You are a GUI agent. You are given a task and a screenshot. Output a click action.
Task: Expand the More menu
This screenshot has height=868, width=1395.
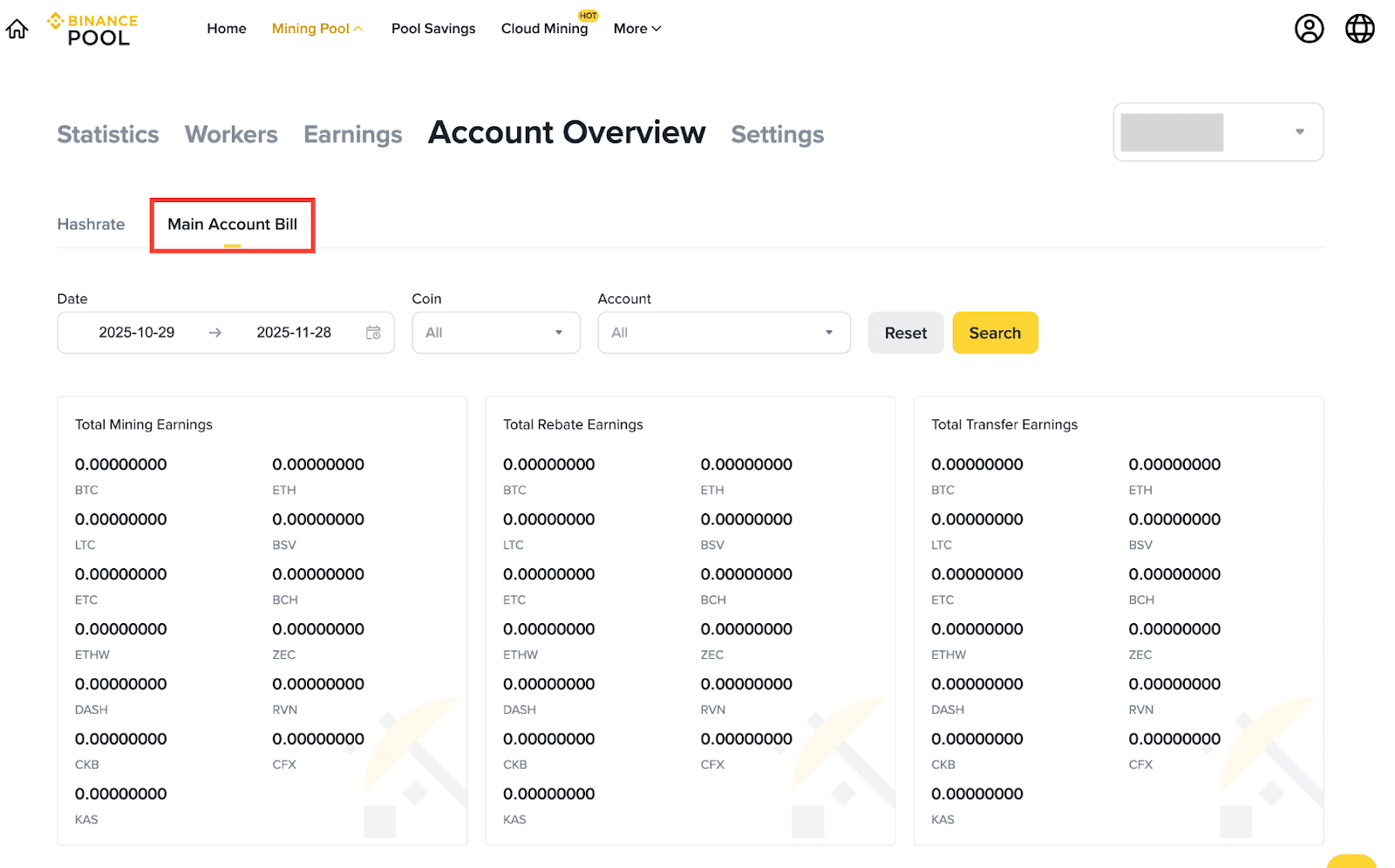[x=637, y=29]
